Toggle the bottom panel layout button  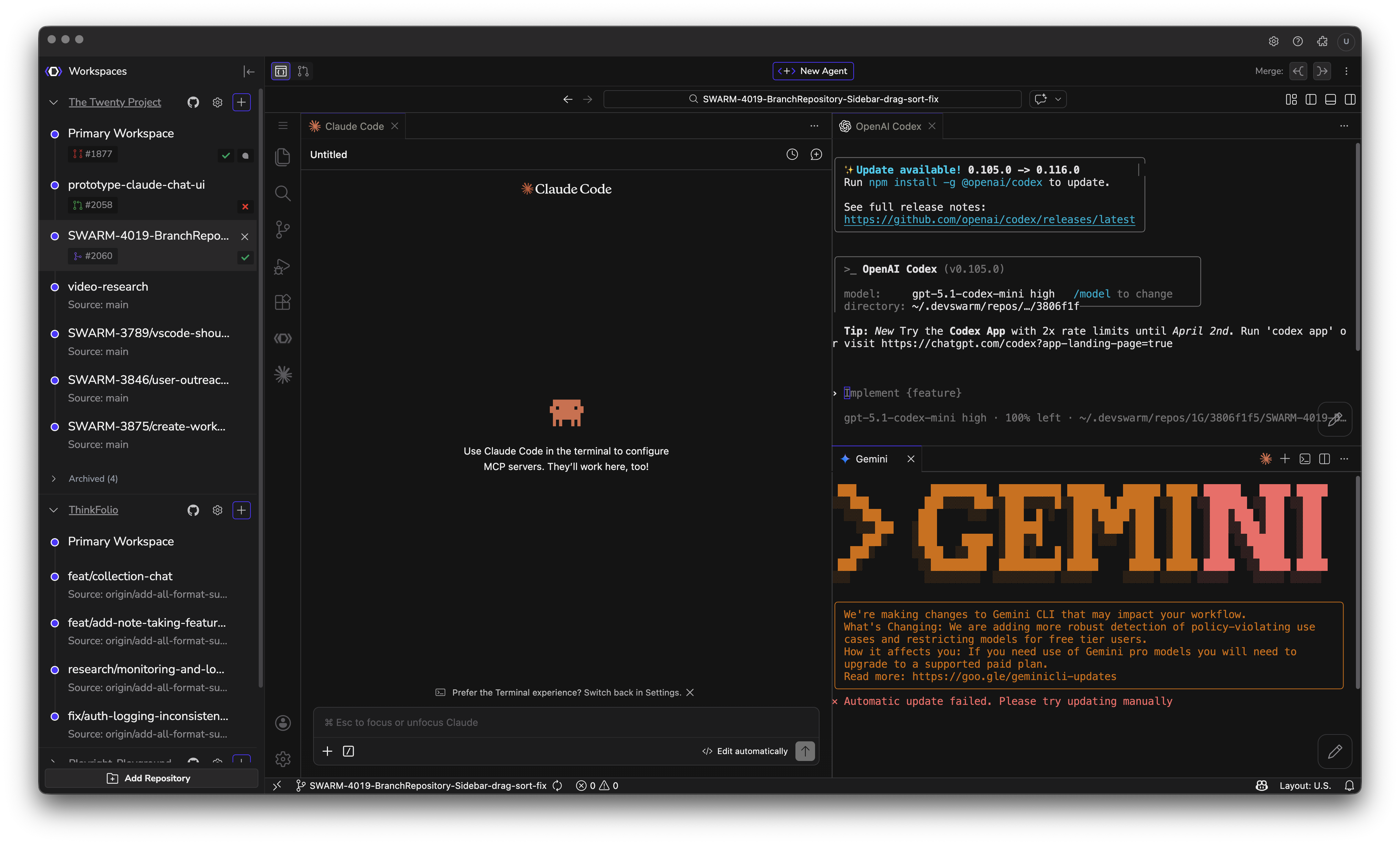click(x=1330, y=100)
